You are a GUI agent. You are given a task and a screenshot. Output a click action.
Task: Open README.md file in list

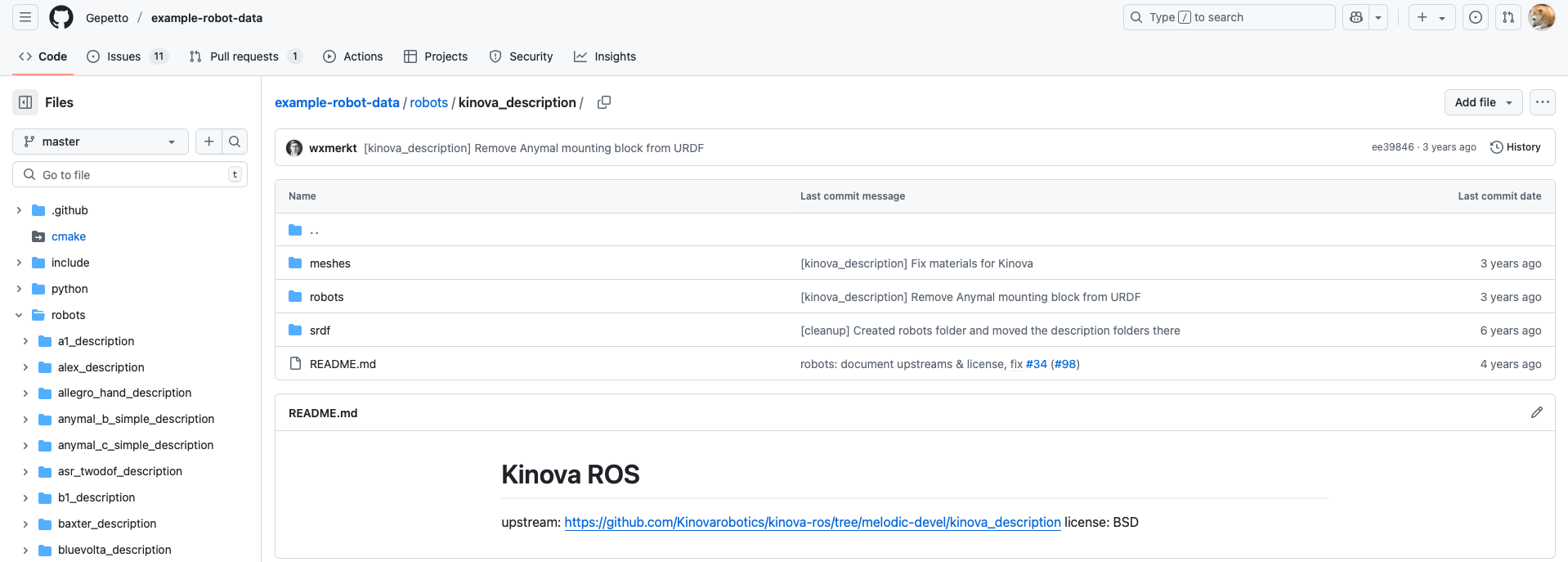[343, 364]
